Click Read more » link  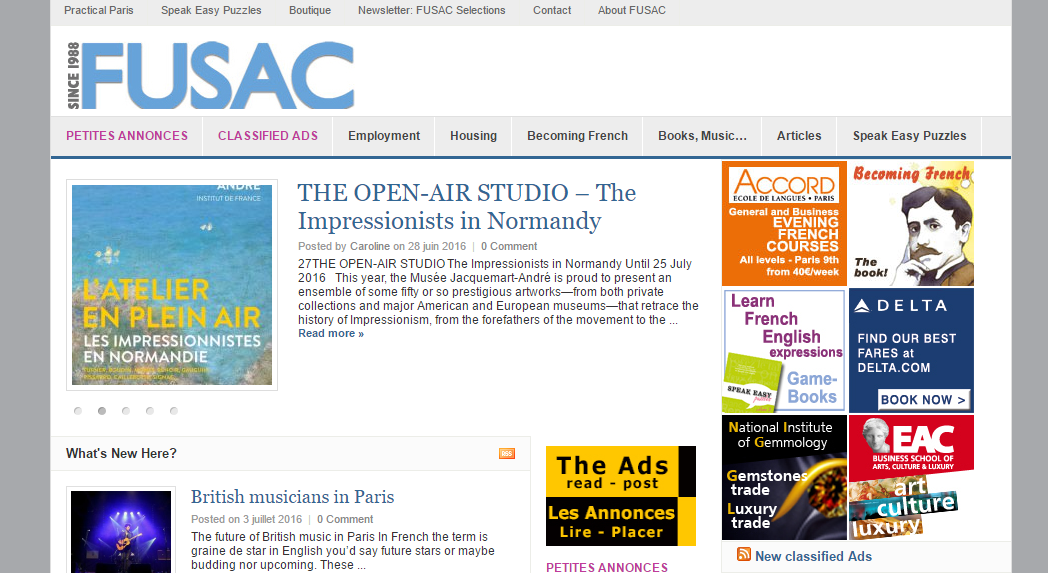(331, 334)
